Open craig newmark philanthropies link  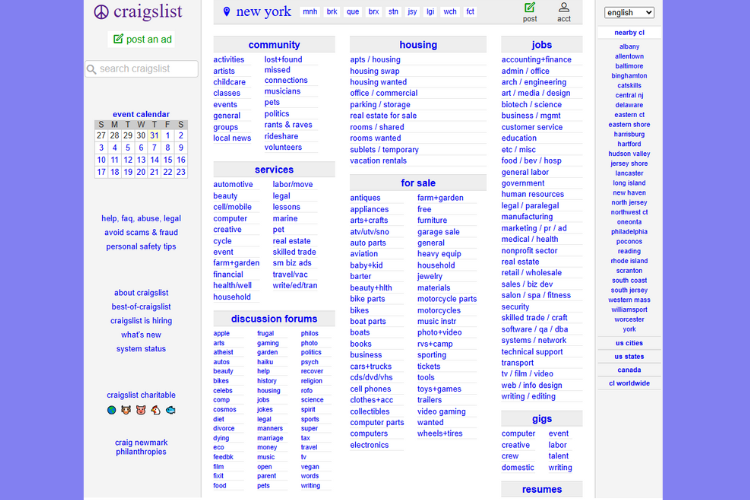coord(141,447)
